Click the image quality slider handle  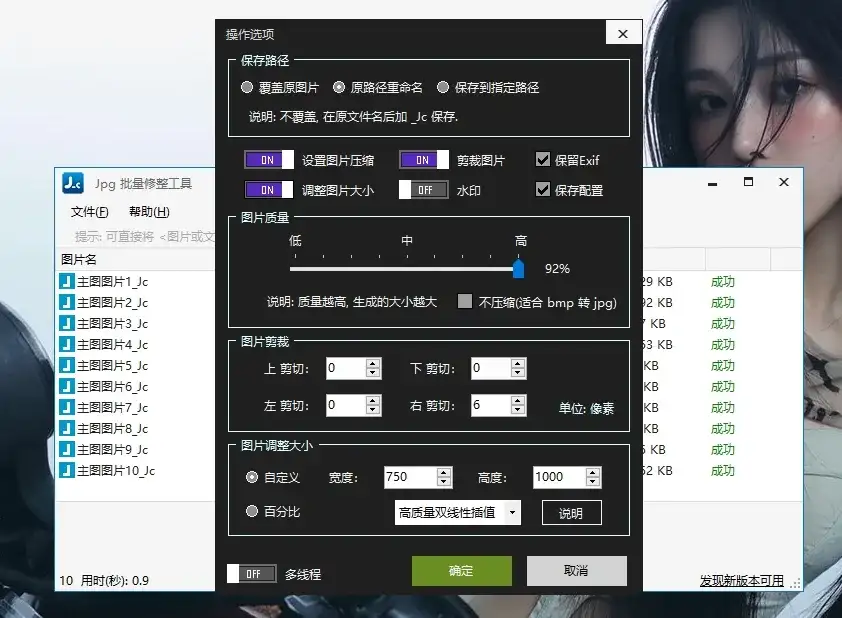point(518,268)
